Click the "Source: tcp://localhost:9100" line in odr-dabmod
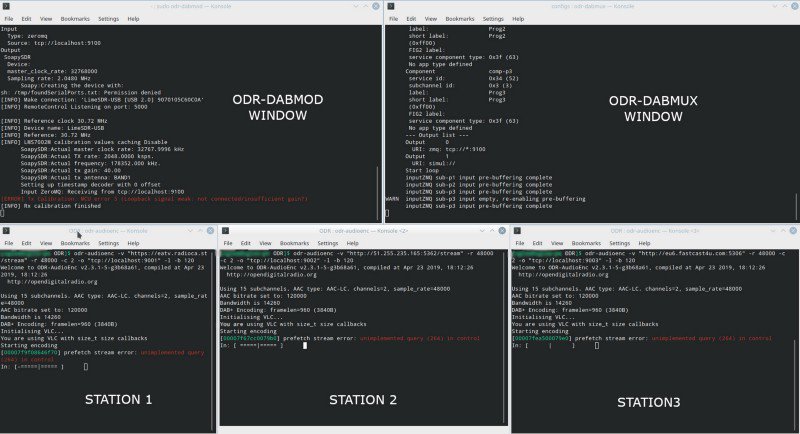 coord(54,43)
